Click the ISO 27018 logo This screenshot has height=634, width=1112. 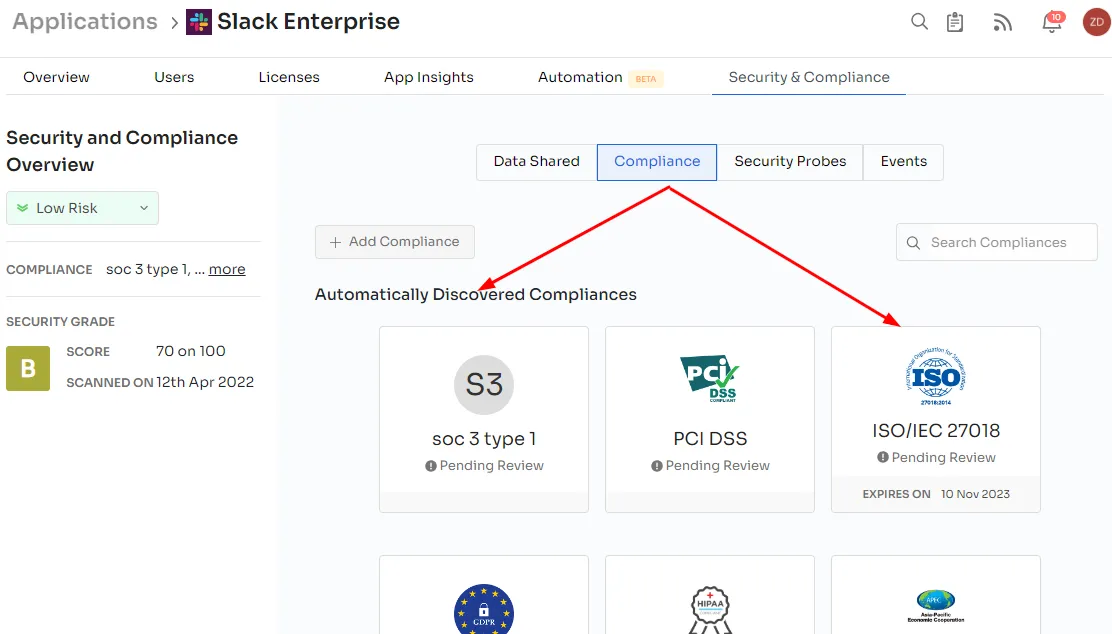pos(936,376)
